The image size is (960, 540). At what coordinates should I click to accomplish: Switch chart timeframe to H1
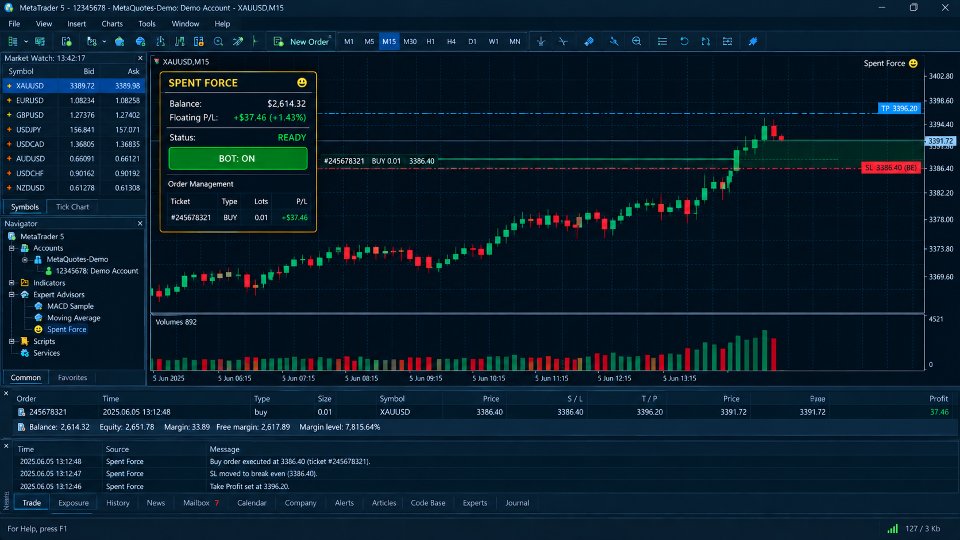coord(430,42)
